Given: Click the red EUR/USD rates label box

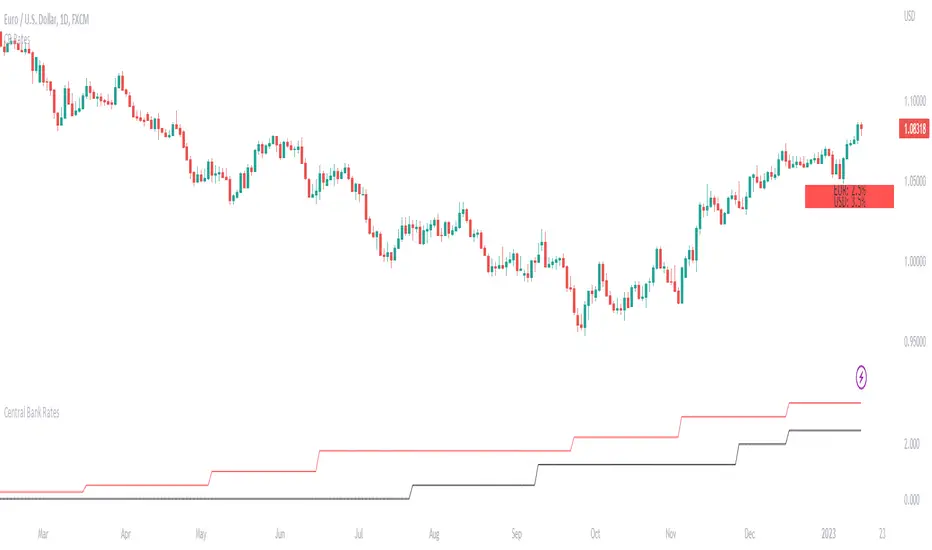Looking at the screenshot, I should coord(849,196).
